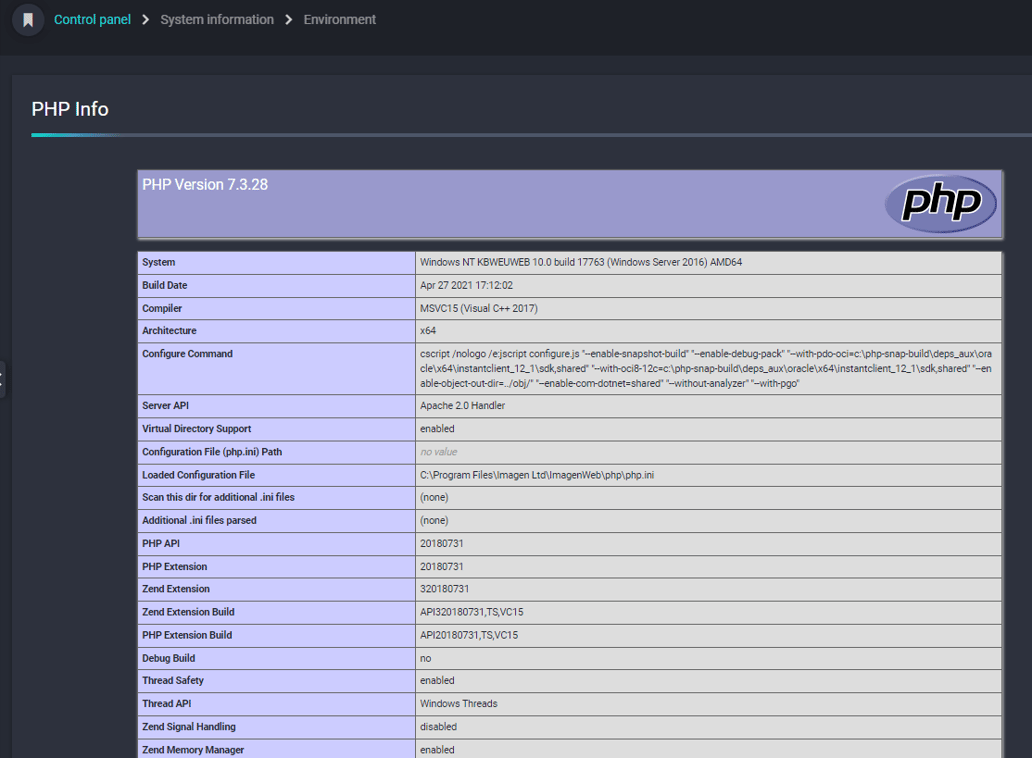
Task: Click 'Scan this dir for additional .ini files'
Action: (219, 497)
